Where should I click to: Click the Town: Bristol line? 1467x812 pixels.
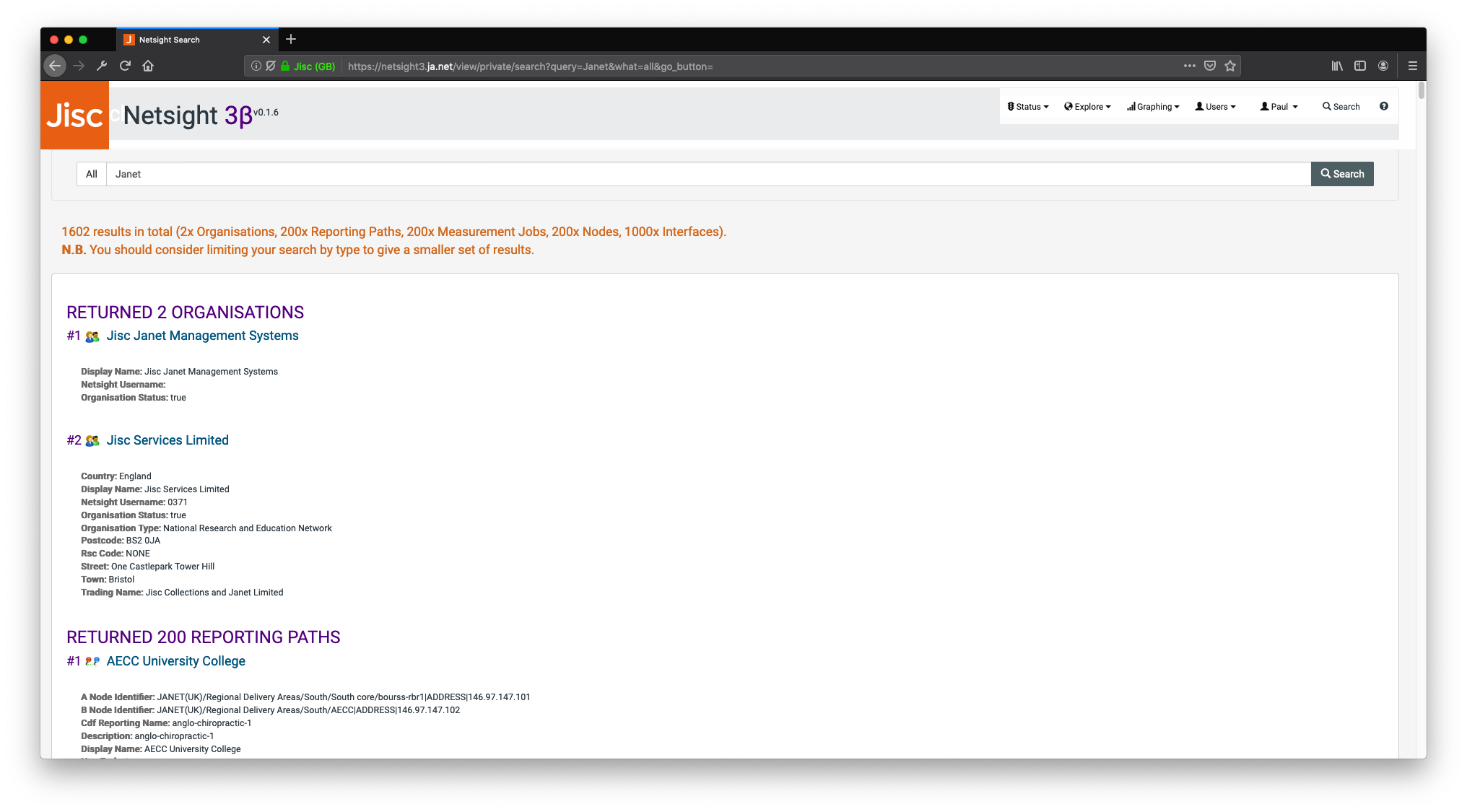(108, 580)
